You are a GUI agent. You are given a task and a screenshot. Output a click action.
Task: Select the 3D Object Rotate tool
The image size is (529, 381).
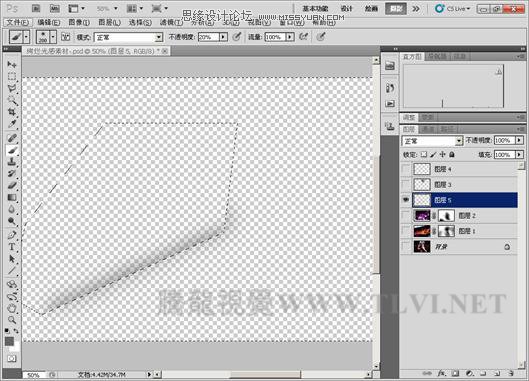(12, 284)
